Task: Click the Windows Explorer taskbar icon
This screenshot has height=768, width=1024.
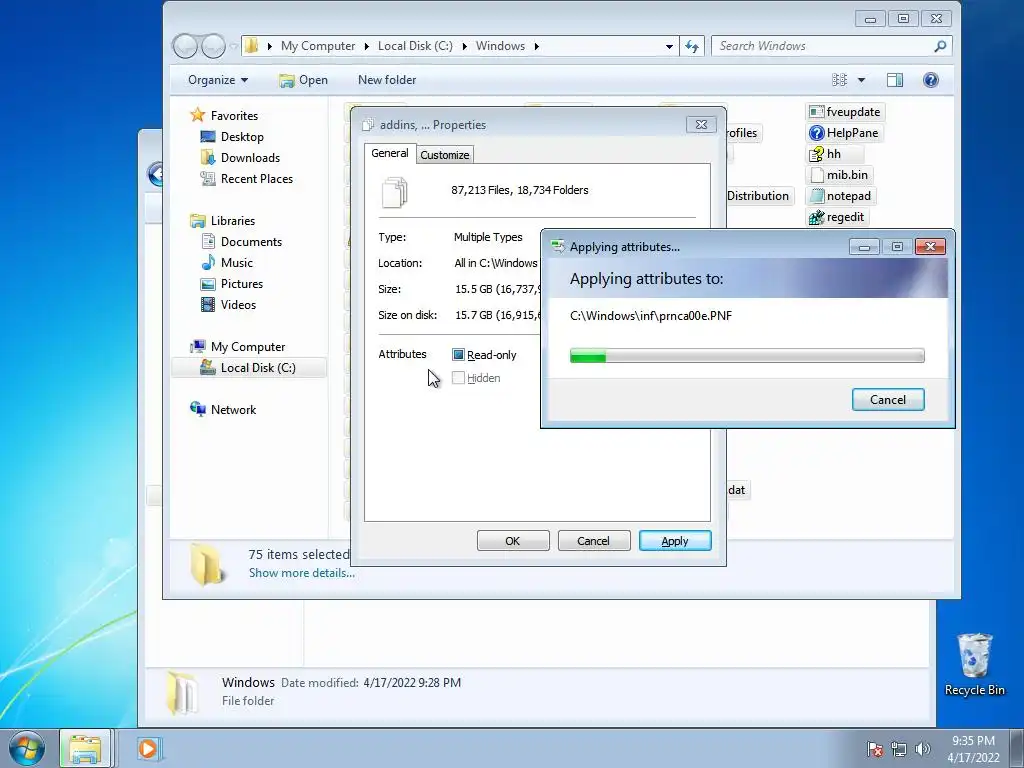Action: pyautogui.click(x=86, y=748)
